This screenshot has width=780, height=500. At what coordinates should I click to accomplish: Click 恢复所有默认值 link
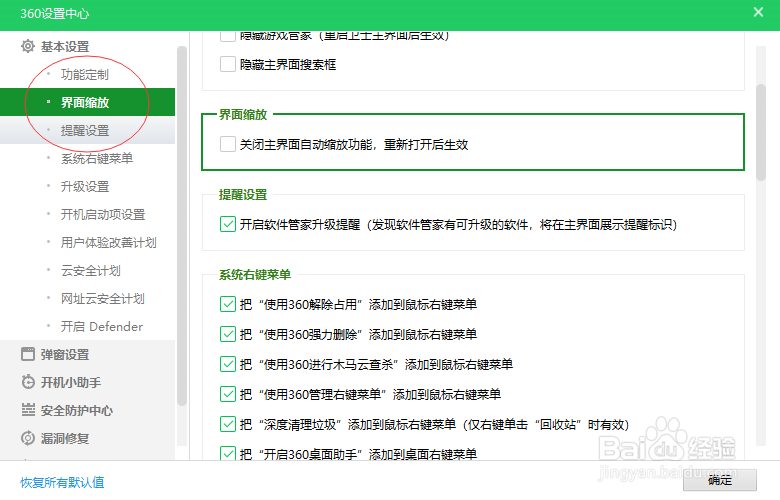coord(62,482)
